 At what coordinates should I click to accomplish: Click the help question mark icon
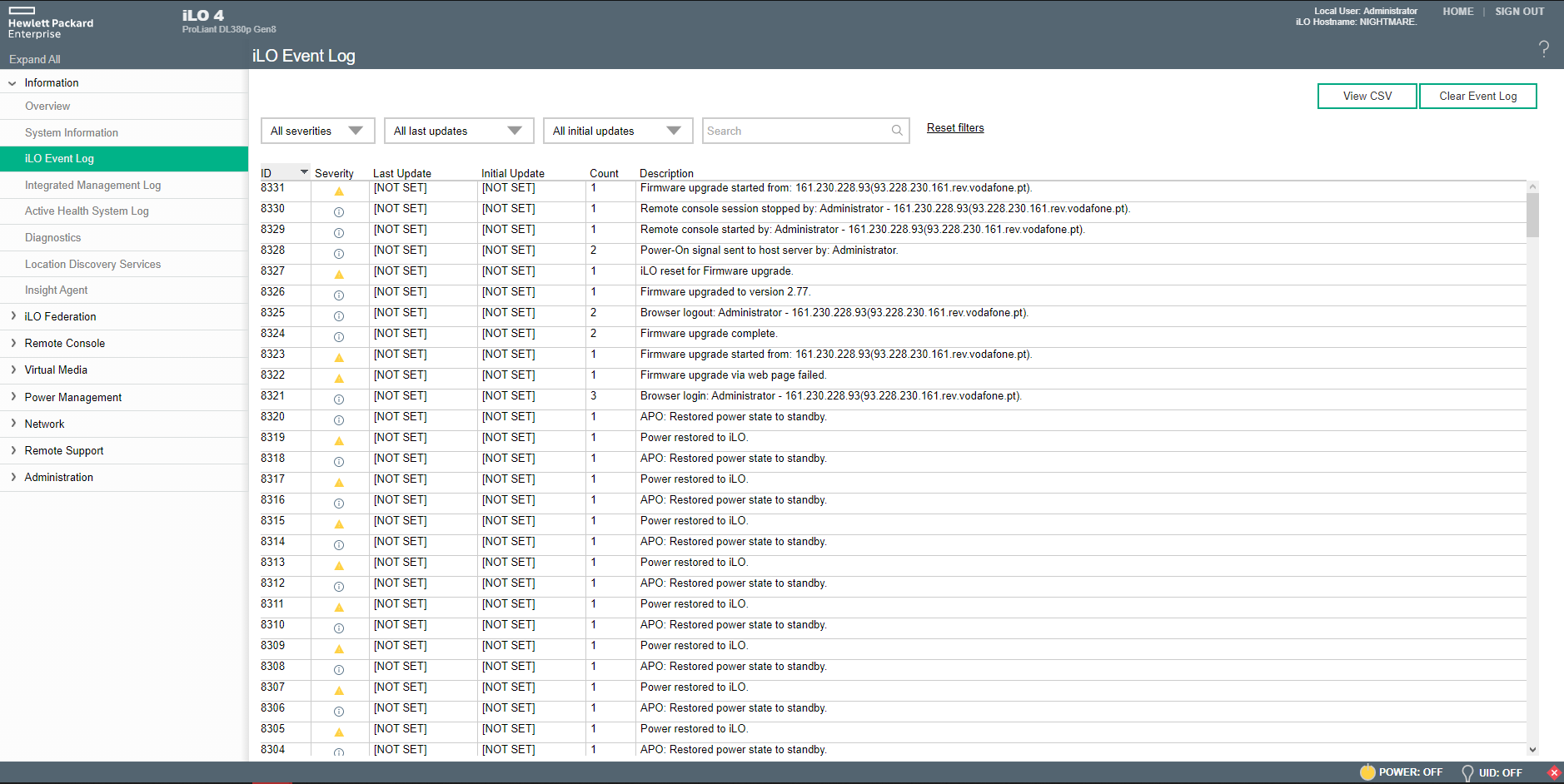(1544, 49)
